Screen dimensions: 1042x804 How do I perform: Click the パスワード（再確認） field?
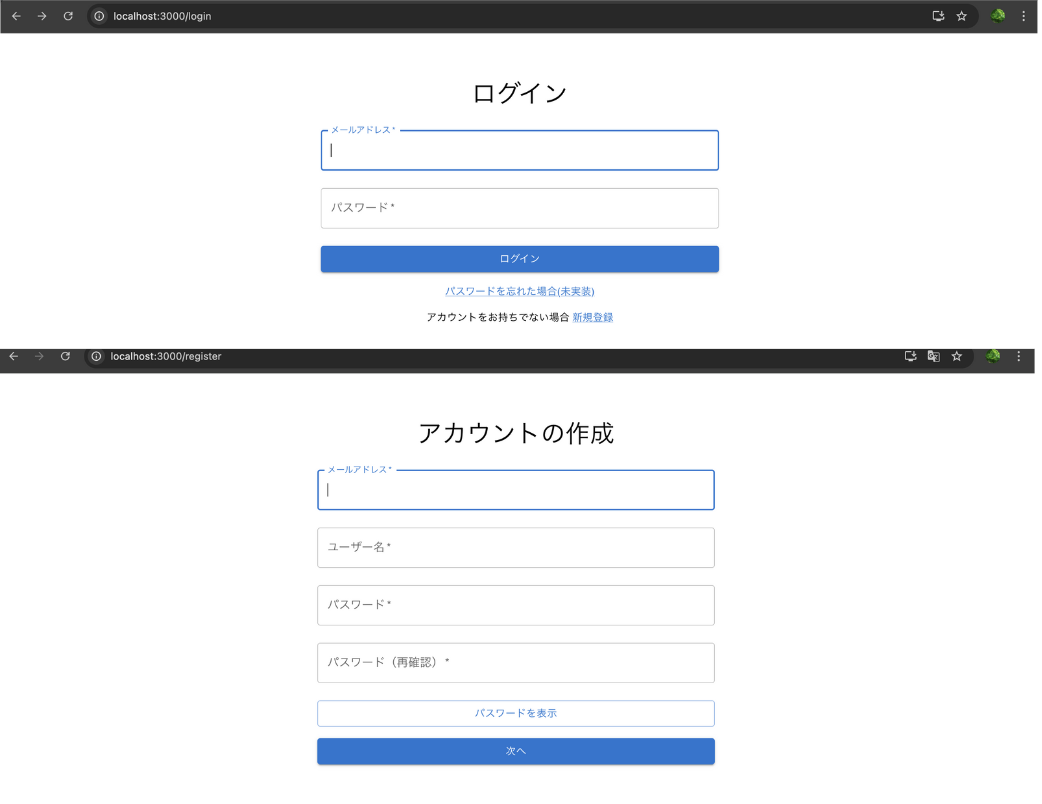pyautogui.click(x=515, y=662)
